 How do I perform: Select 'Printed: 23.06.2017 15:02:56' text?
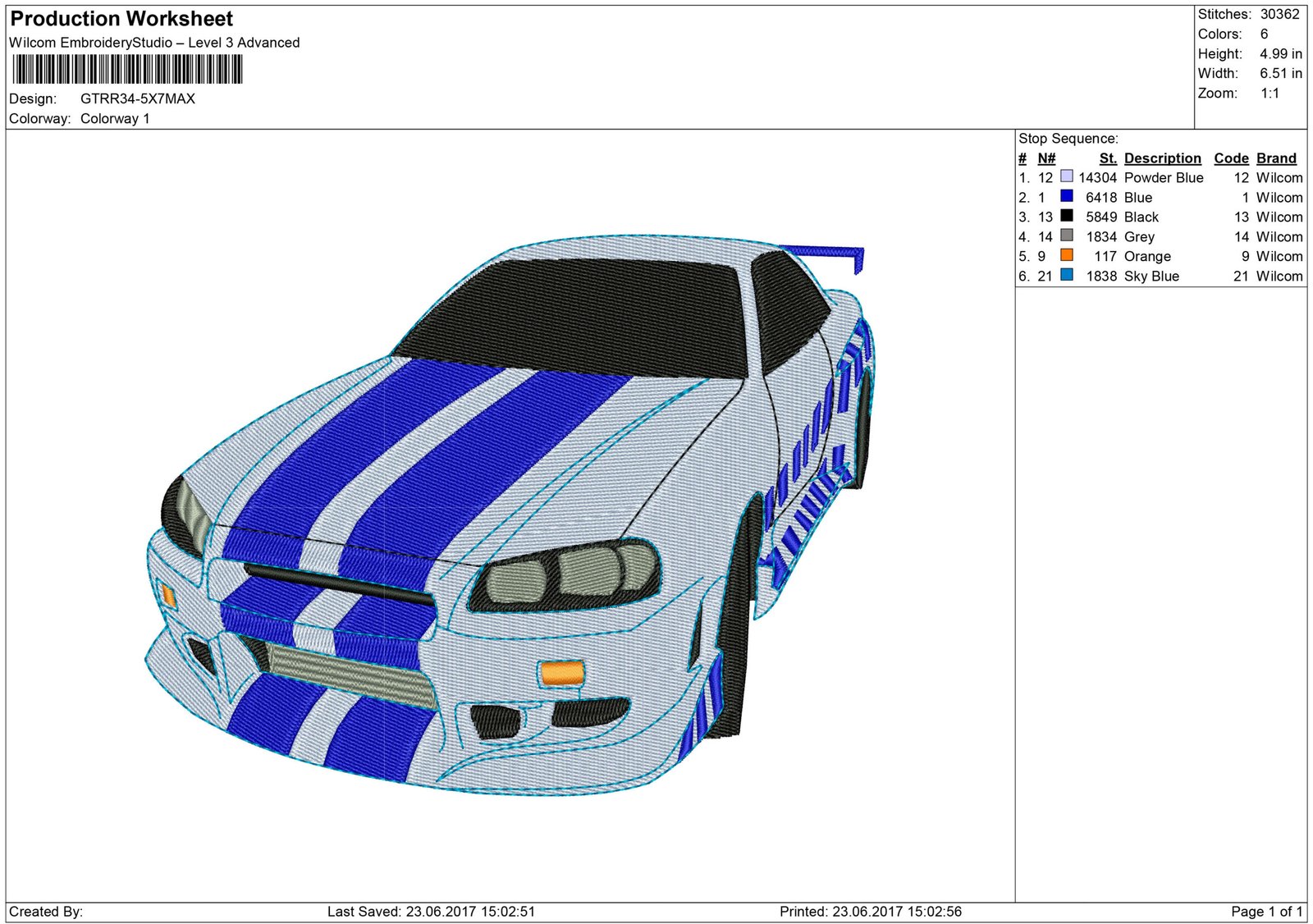coord(870,911)
